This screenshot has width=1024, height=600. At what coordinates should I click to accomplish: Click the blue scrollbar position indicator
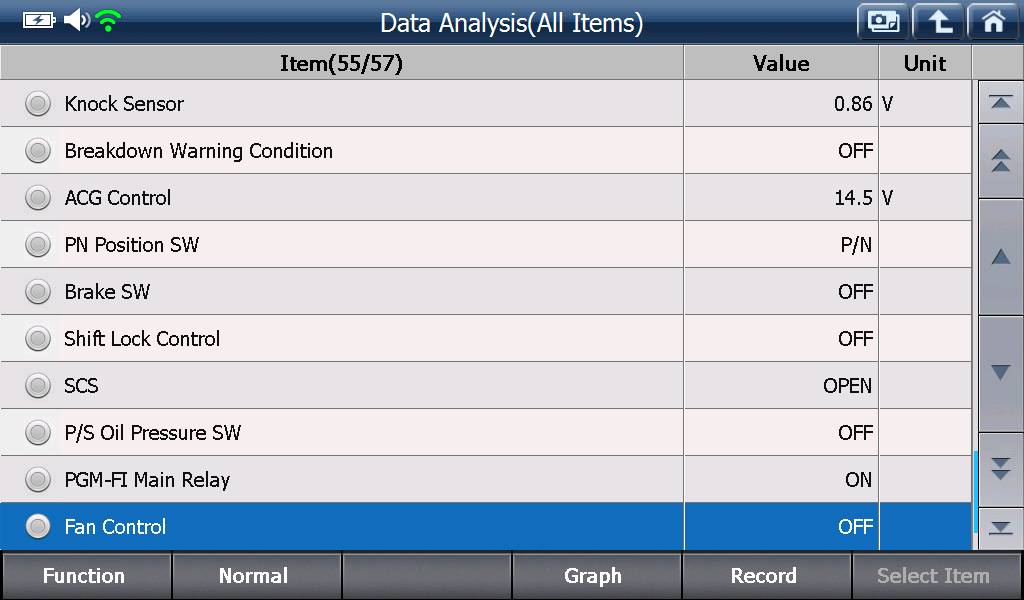point(974,492)
